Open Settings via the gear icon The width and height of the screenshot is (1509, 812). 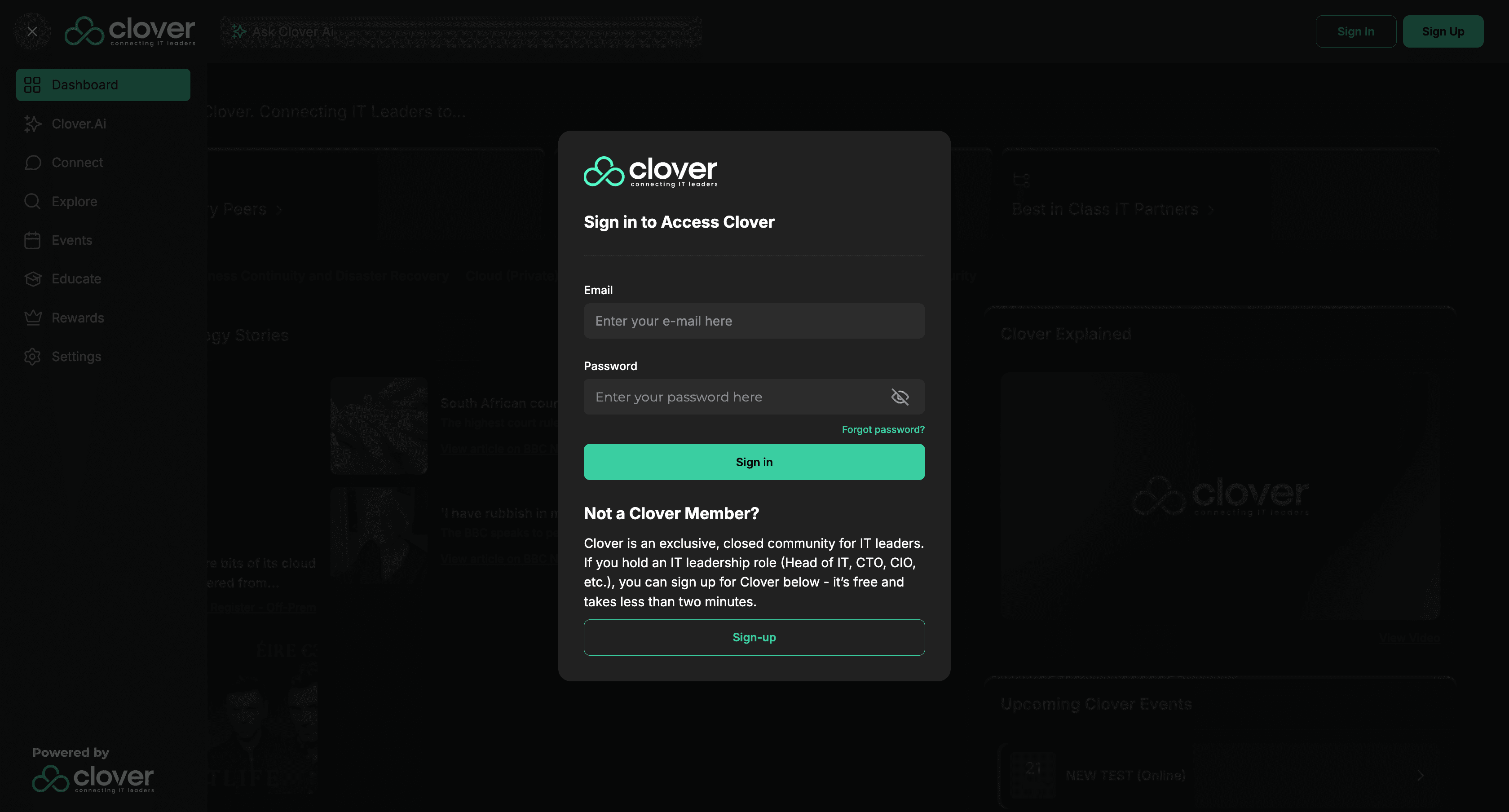tap(33, 356)
